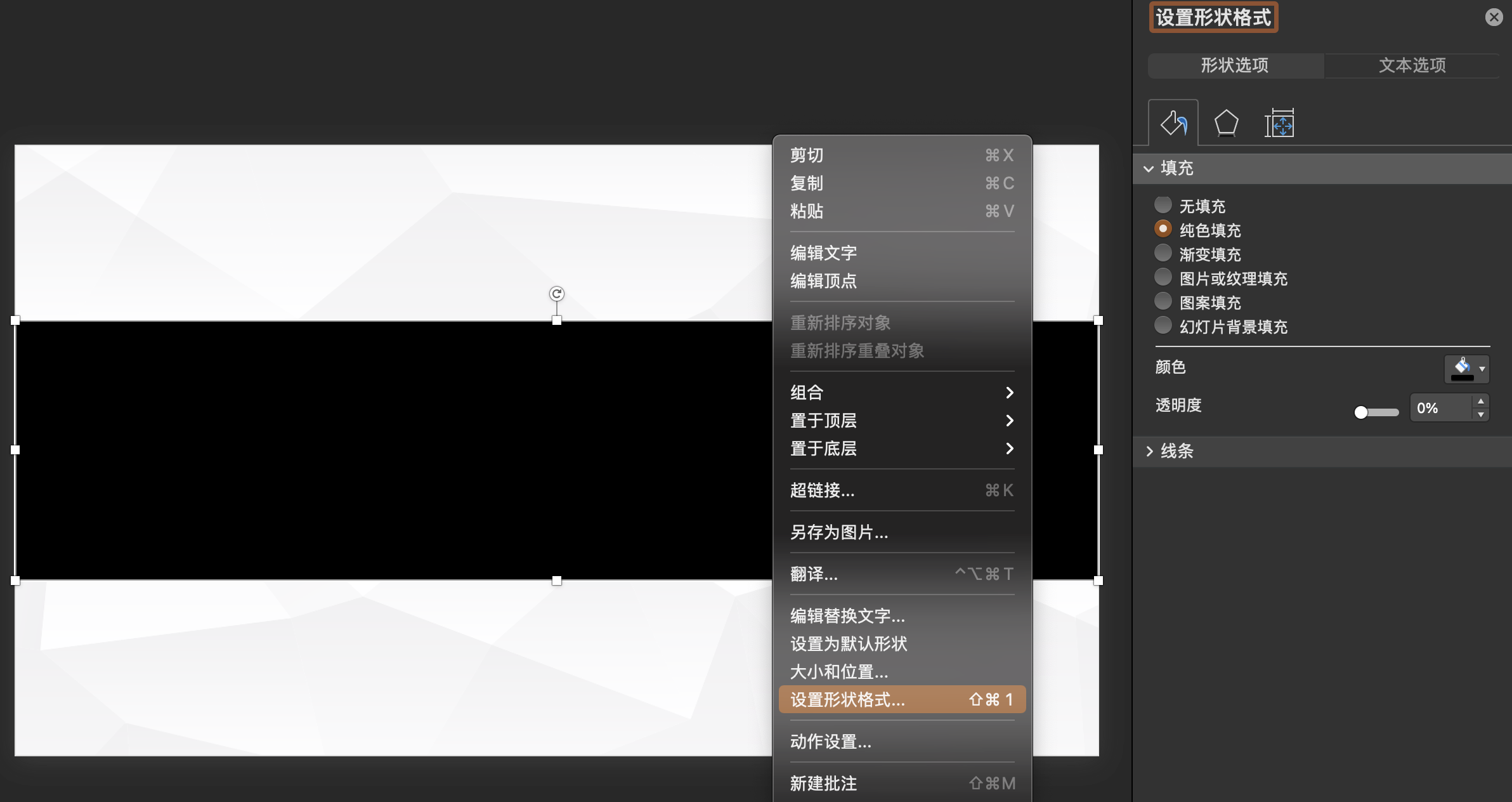The height and width of the screenshot is (802, 1512).
Task: Open the Effects pentagon tab
Action: coord(1226,123)
